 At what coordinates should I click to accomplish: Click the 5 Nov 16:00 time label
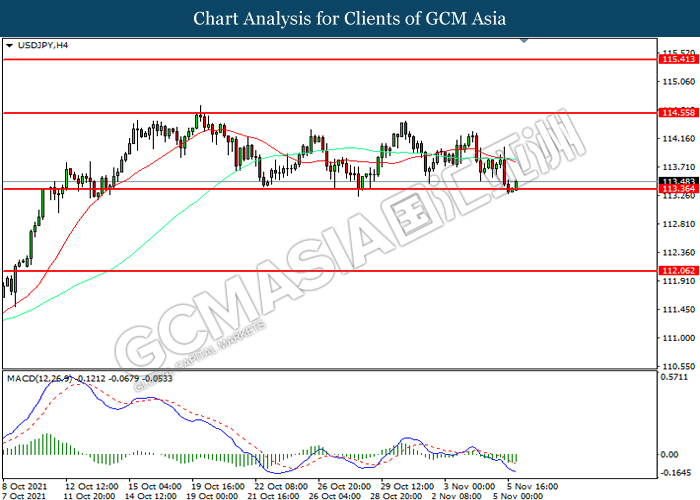533,487
